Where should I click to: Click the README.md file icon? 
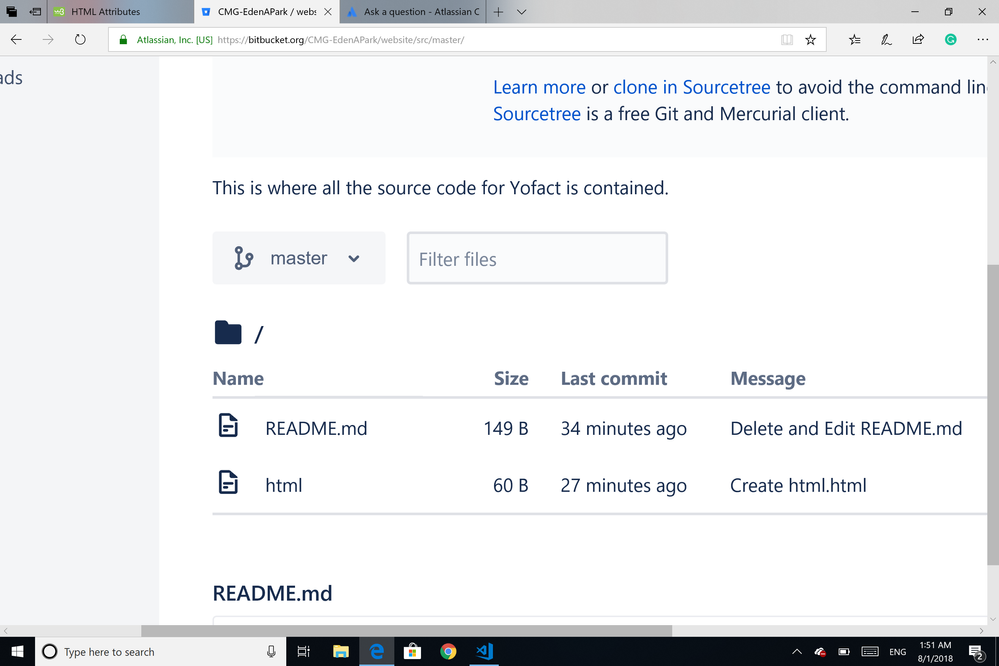coord(228,427)
